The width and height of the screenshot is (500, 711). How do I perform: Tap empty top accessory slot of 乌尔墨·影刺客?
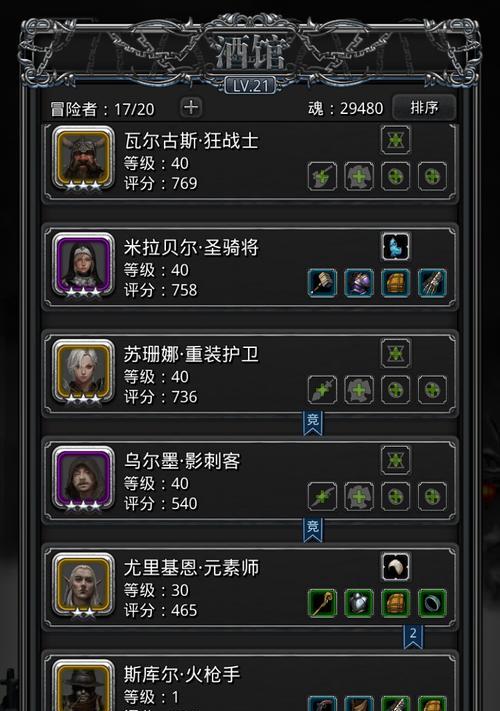coord(396,460)
